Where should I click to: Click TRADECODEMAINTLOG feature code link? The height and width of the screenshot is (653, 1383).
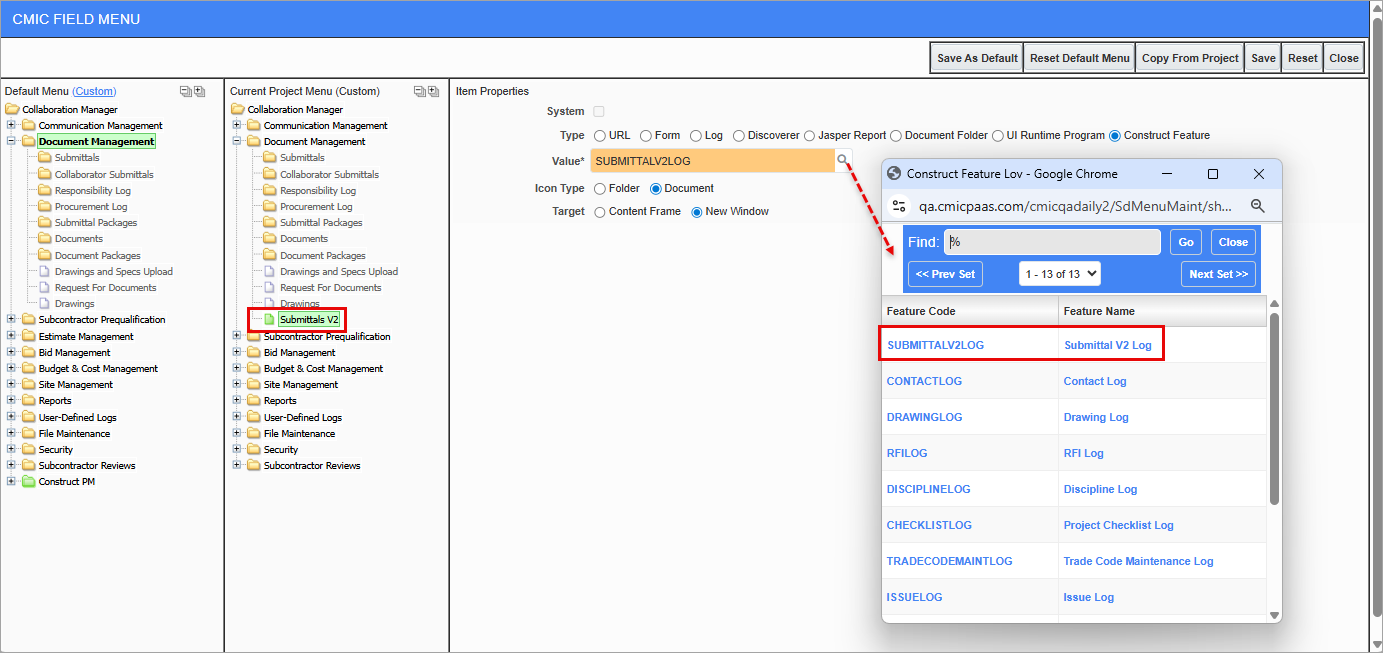[x=949, y=561]
